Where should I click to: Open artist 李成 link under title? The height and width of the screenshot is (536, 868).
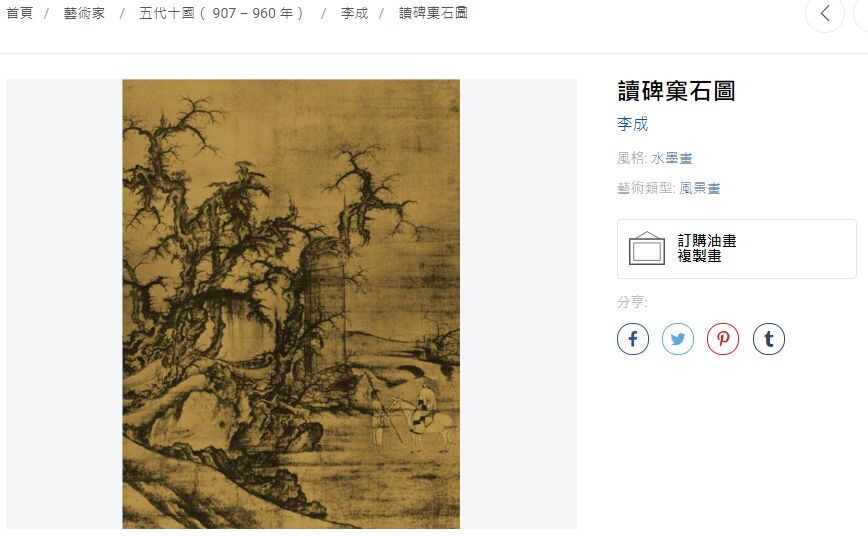point(632,123)
